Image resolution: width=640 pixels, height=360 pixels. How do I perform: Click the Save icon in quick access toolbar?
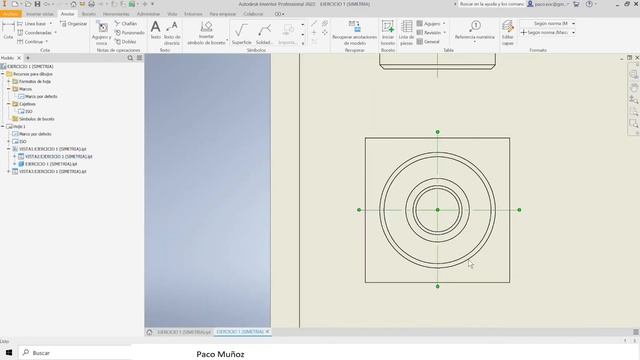pyautogui.click(x=37, y=4)
